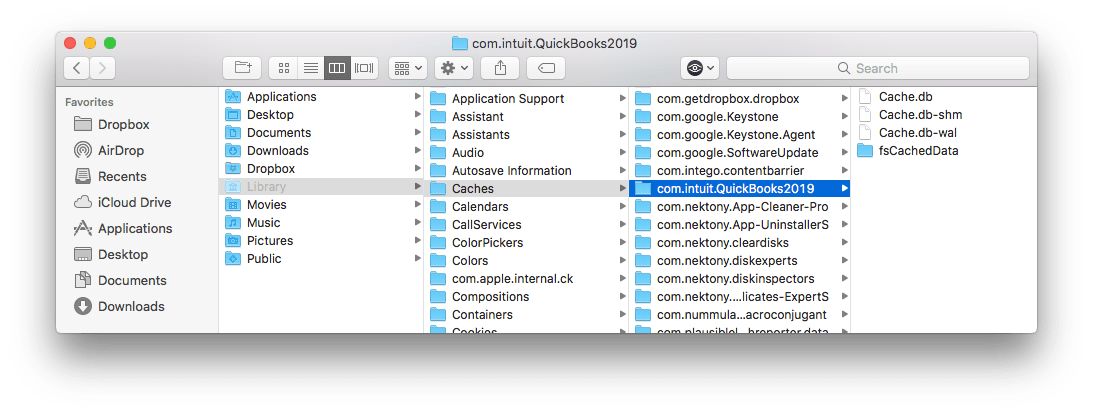Select the Documents folder in first column

[321, 133]
